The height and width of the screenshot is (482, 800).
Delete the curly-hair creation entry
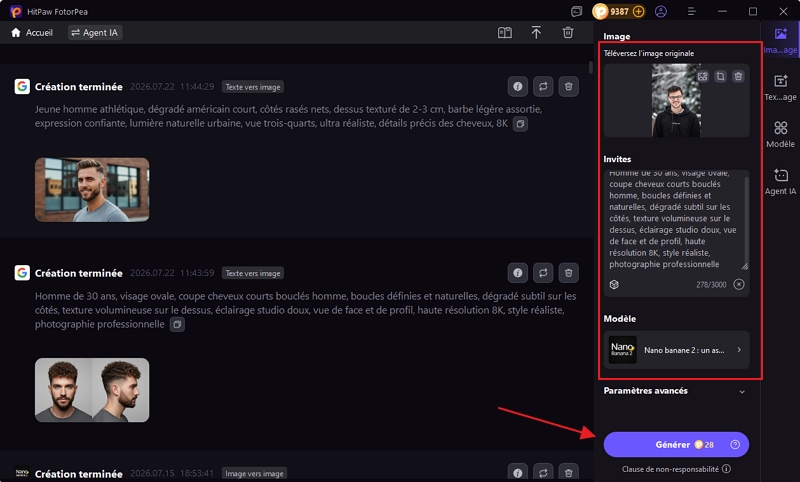pyautogui.click(x=568, y=273)
